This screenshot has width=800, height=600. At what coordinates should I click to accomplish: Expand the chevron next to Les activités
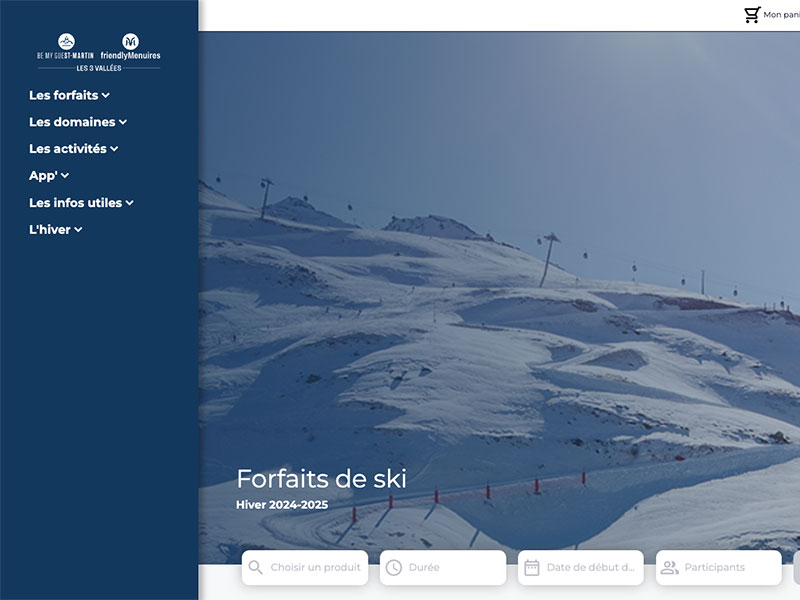point(114,149)
